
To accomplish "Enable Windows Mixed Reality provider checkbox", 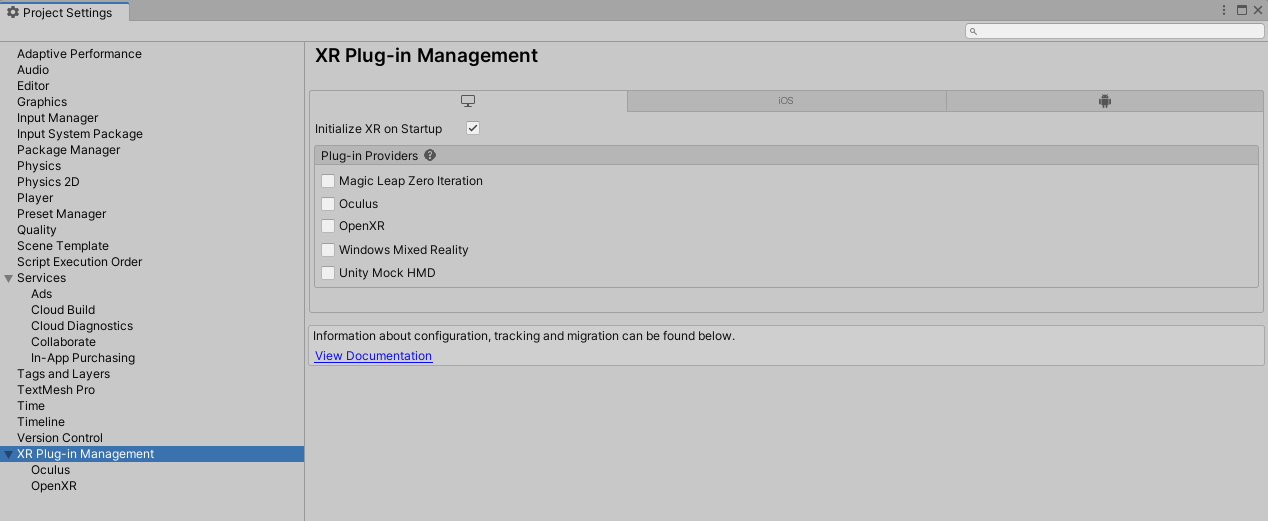I will click(328, 250).
